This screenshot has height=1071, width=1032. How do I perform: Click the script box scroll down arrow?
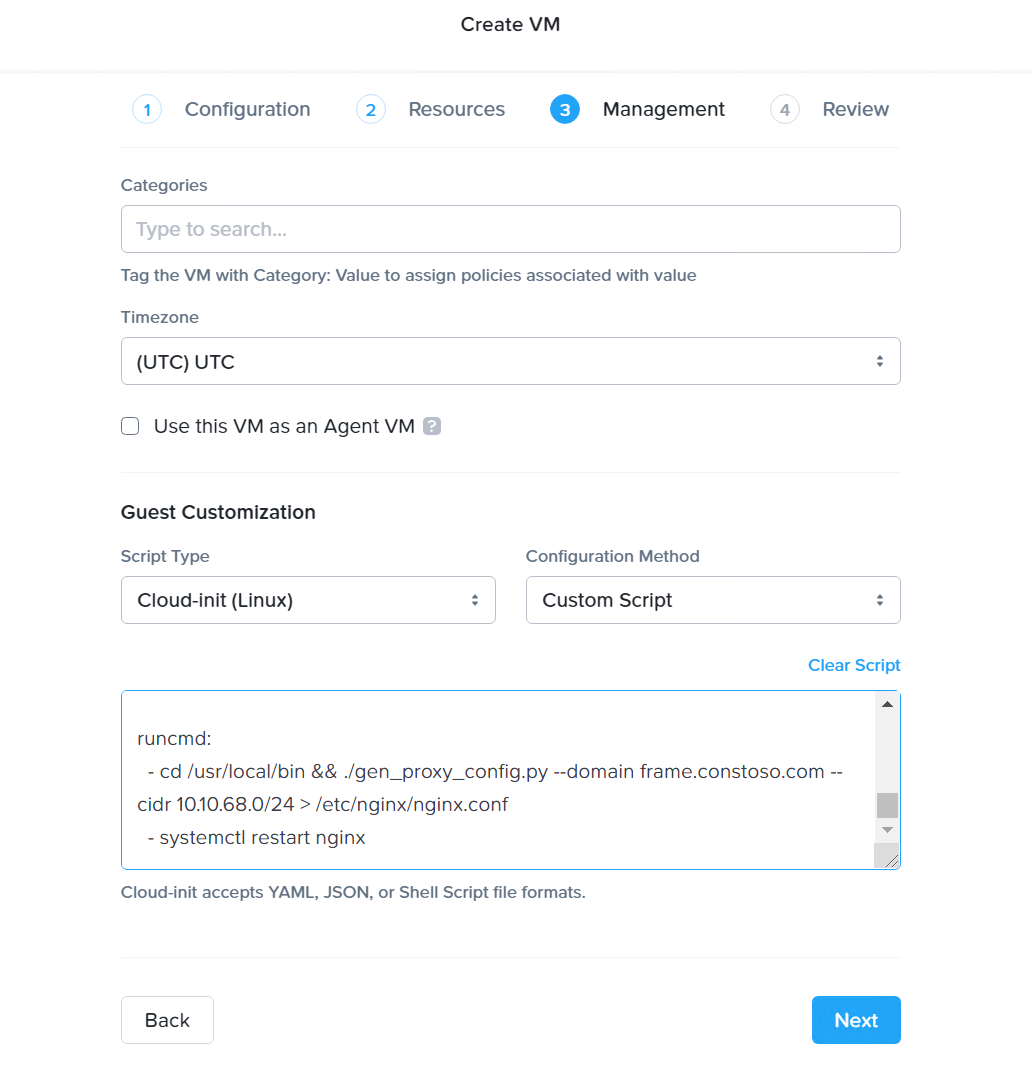click(886, 830)
